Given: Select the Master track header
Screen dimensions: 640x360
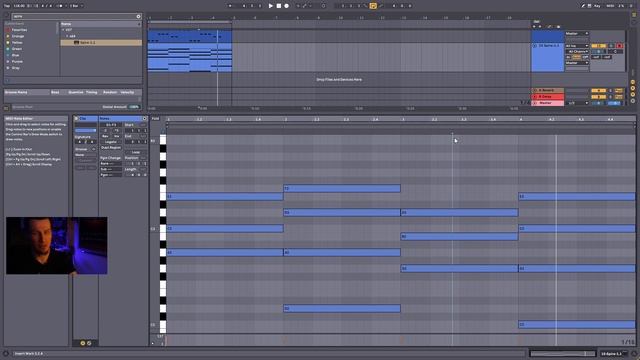Looking at the screenshot, I should point(548,103).
